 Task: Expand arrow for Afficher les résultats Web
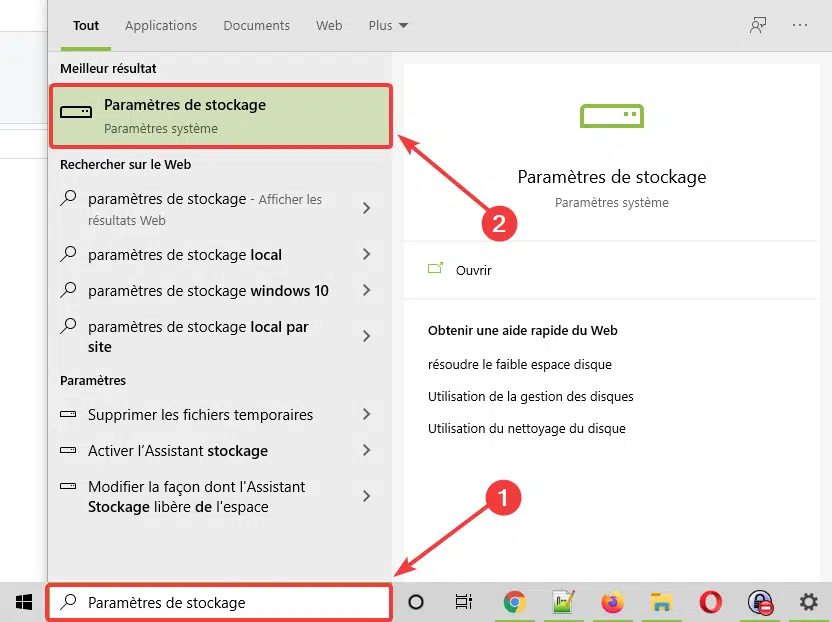366,208
